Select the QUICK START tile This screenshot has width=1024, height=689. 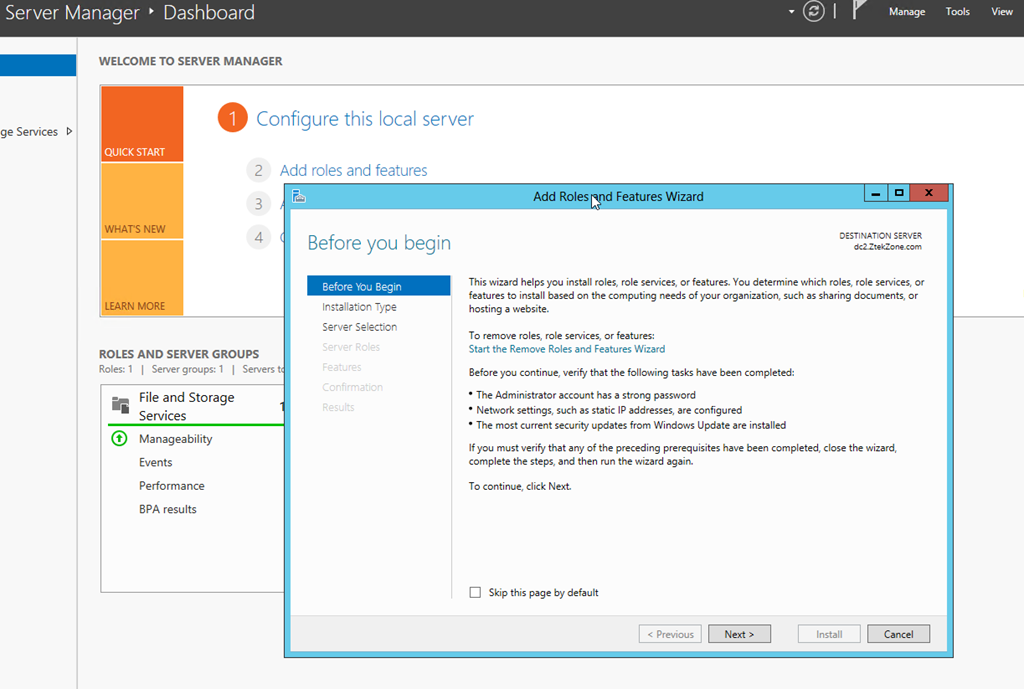click(x=142, y=123)
